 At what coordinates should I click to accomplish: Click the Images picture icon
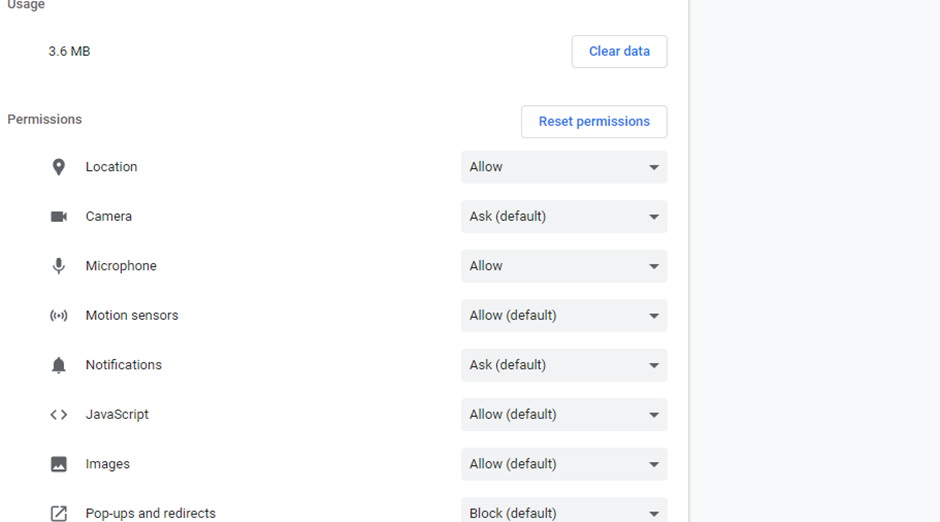pyautogui.click(x=59, y=464)
